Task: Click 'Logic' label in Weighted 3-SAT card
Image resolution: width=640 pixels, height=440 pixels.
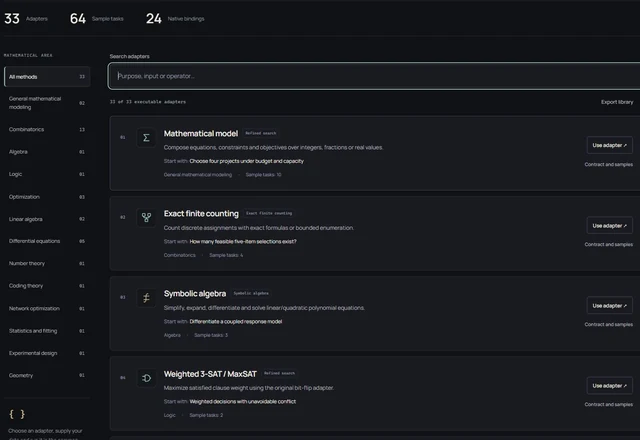Action: tap(169, 415)
